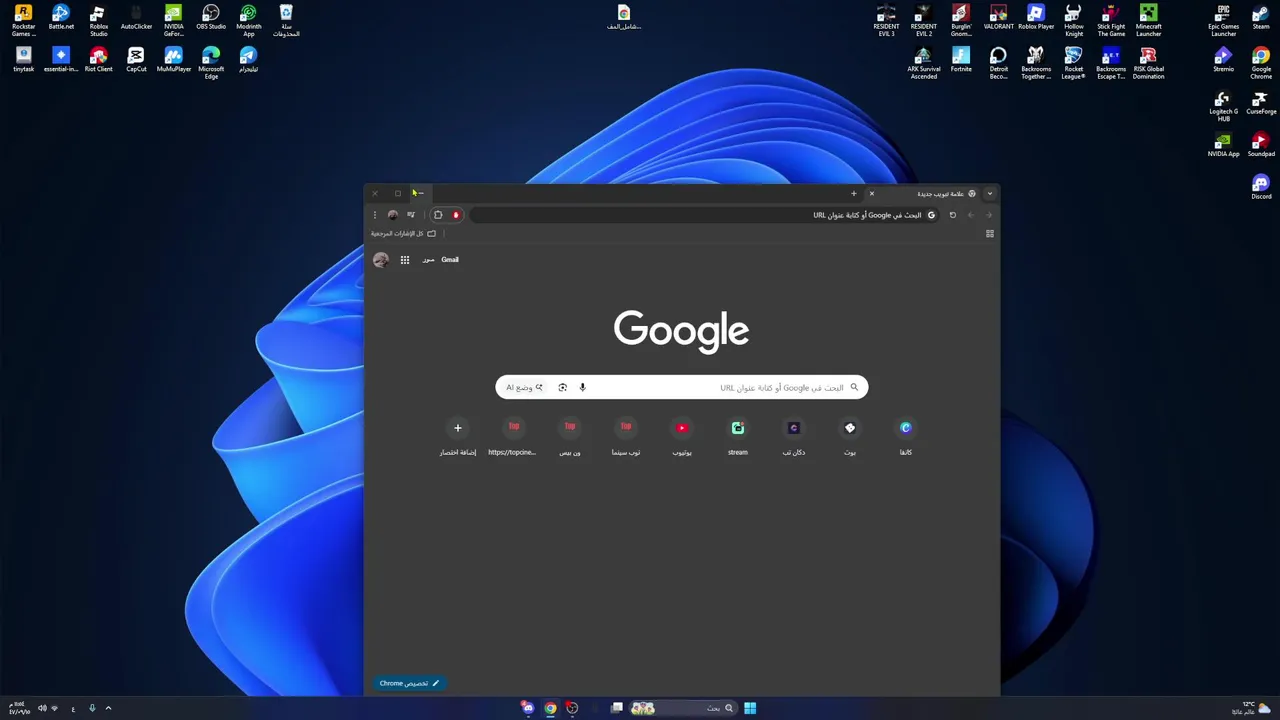Open the Images link next to Gmail
The height and width of the screenshot is (720, 1280).
coord(428,260)
